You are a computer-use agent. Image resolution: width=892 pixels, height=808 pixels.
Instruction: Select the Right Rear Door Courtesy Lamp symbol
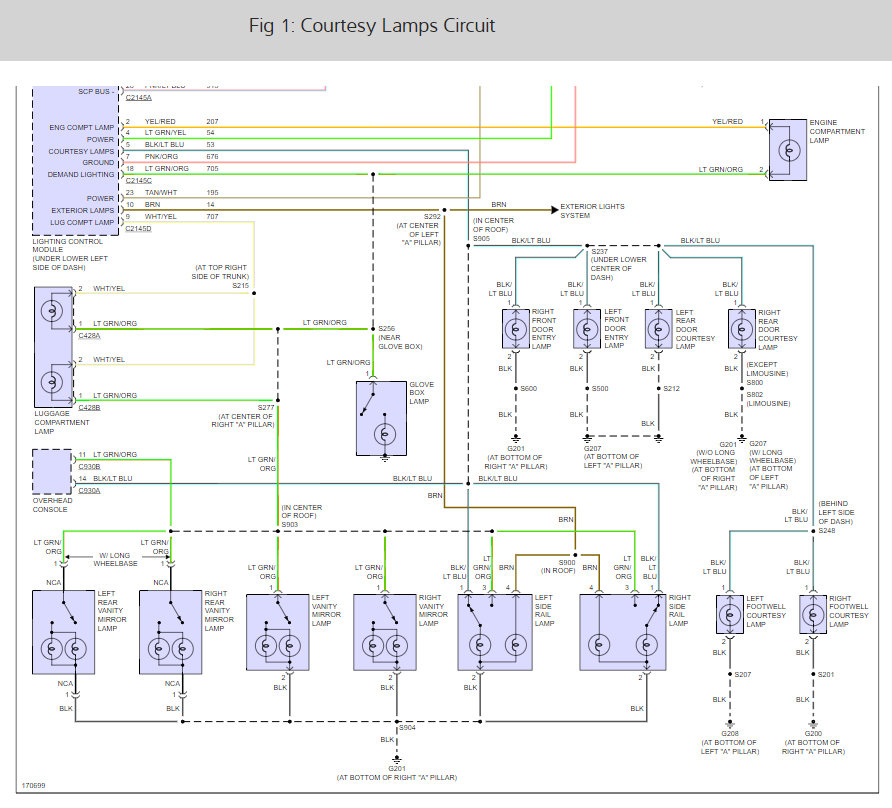[x=742, y=329]
